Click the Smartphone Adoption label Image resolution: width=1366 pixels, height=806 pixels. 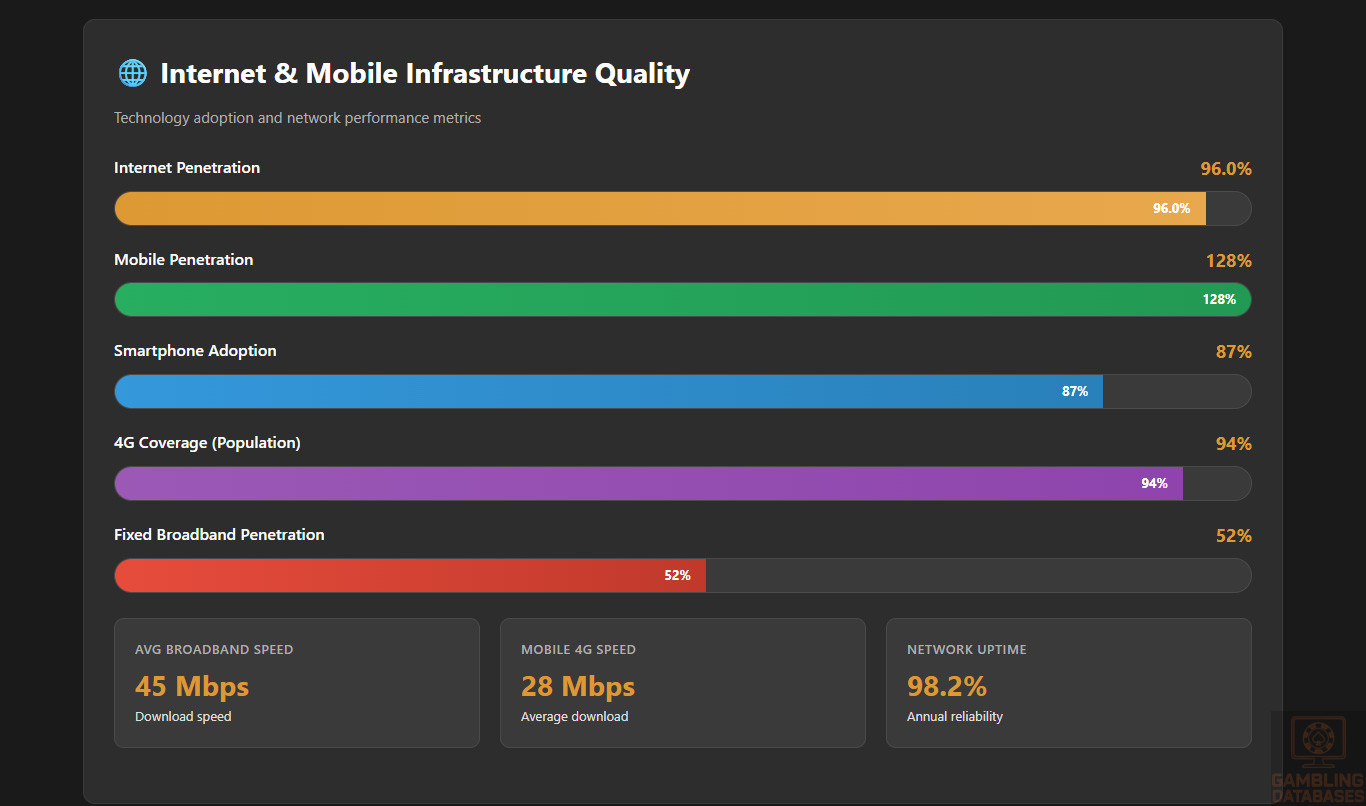[195, 351]
